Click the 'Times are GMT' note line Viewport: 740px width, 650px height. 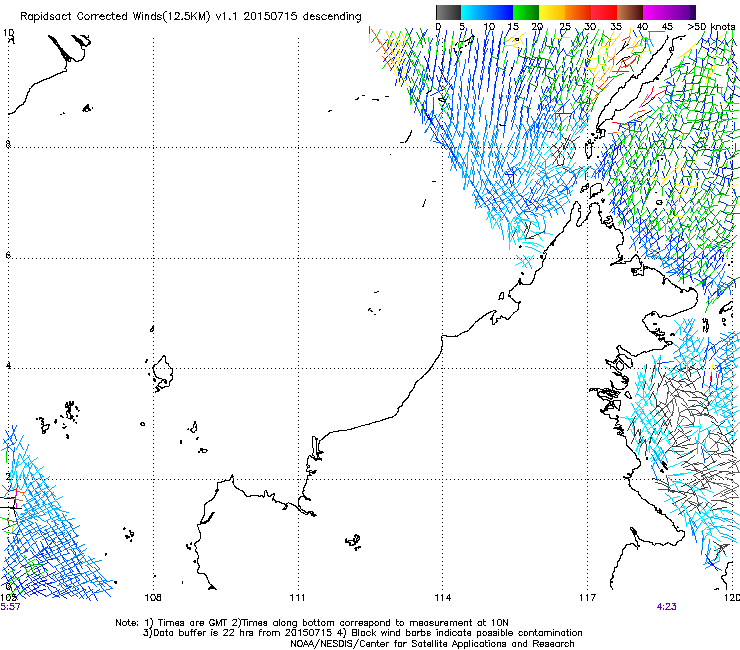click(312, 623)
